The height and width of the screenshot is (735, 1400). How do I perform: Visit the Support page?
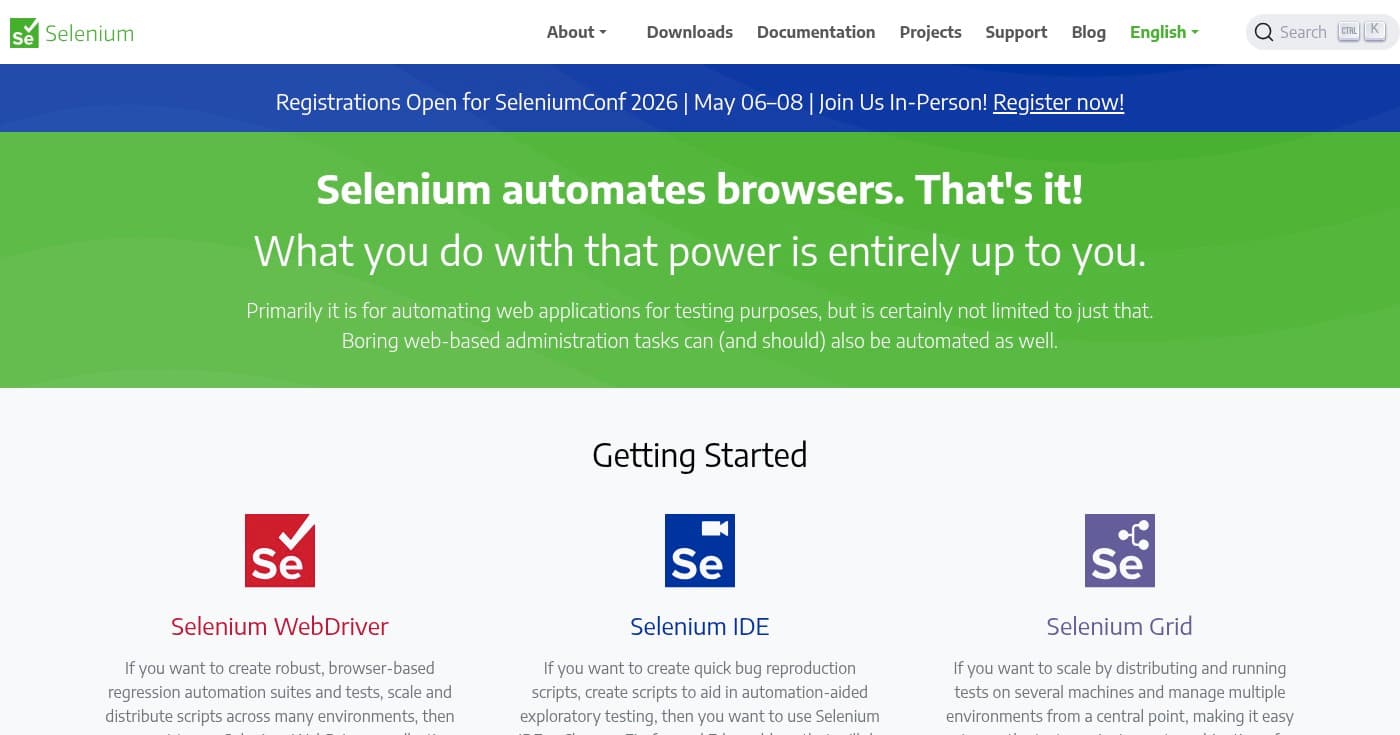pos(1016,32)
